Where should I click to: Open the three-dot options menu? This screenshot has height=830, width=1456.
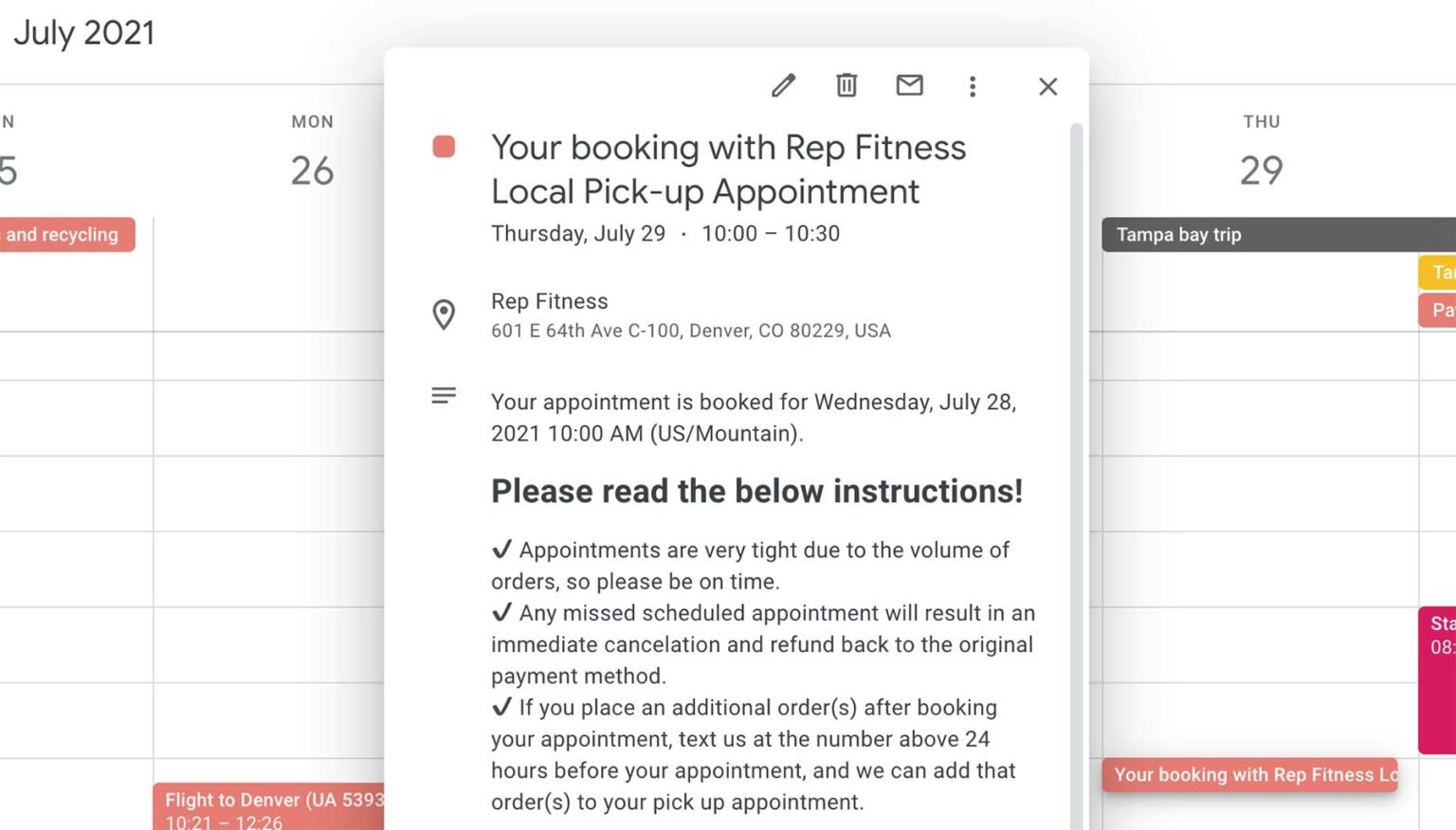972,87
